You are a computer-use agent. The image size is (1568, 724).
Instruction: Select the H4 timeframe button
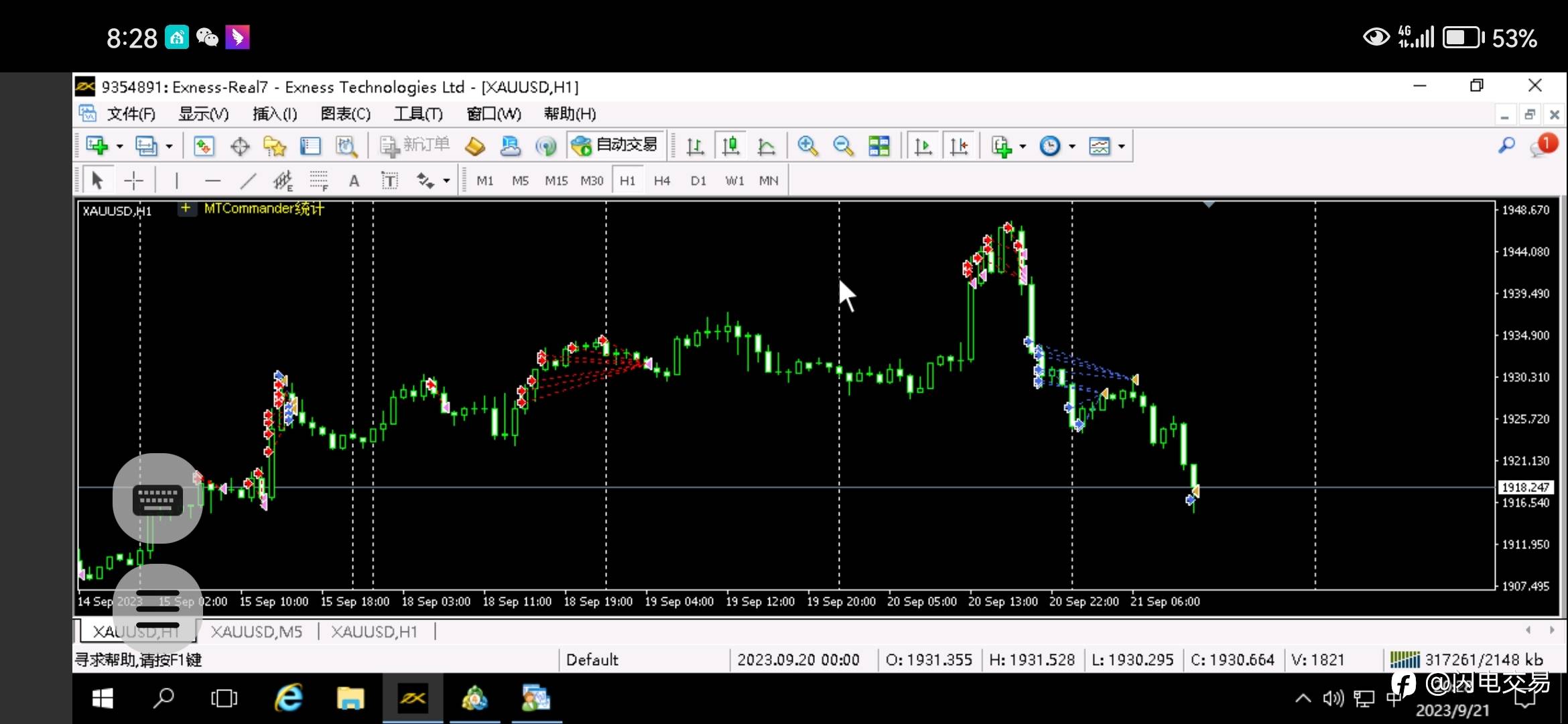point(662,180)
